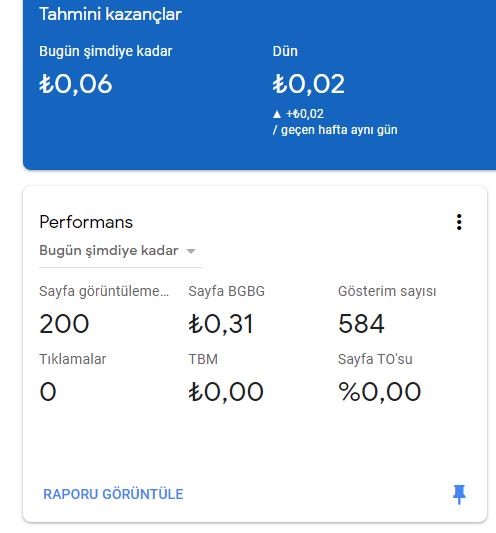
Task: Click the Sayfa BGBG metric label
Action: [x=227, y=291]
